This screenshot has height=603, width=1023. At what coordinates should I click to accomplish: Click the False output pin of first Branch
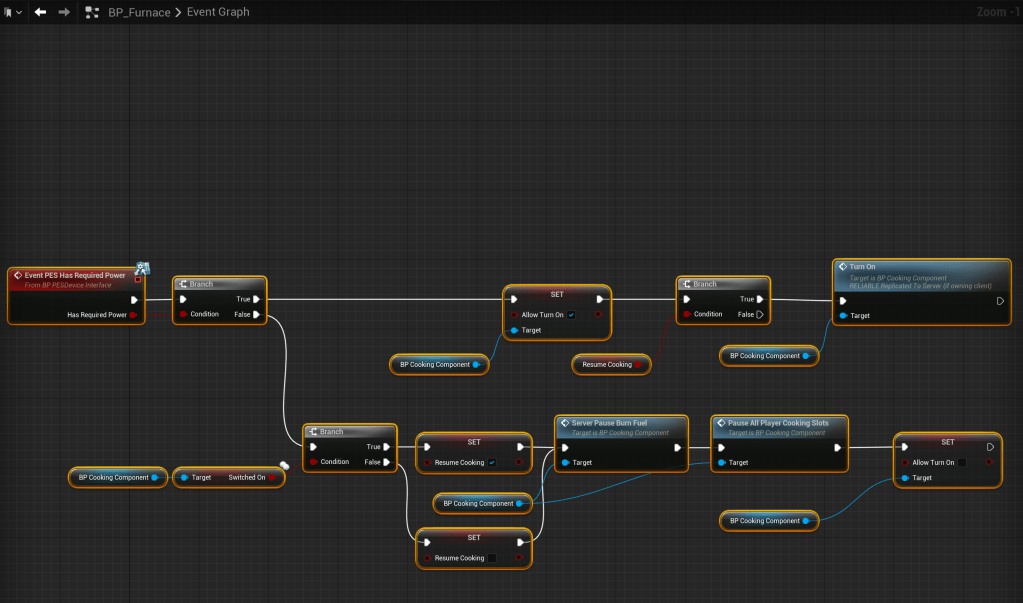[x=257, y=314]
